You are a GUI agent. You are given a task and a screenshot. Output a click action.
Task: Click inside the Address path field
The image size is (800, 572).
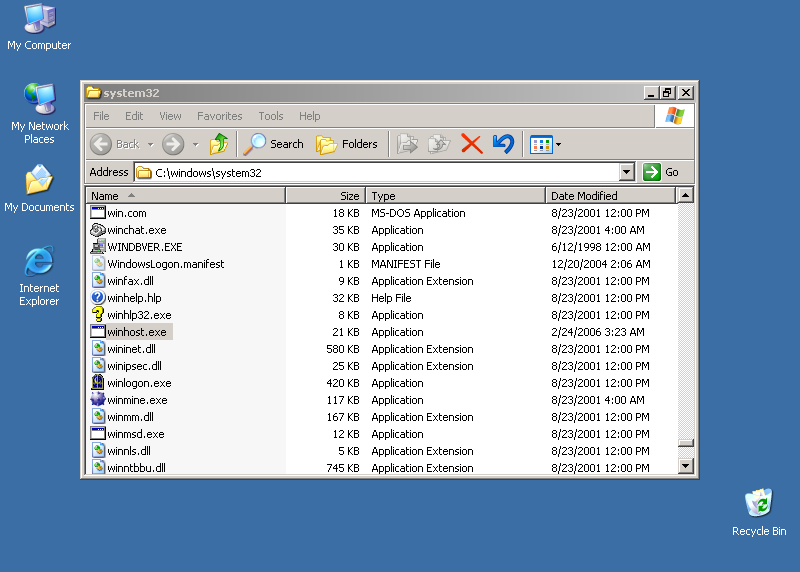tap(380, 172)
